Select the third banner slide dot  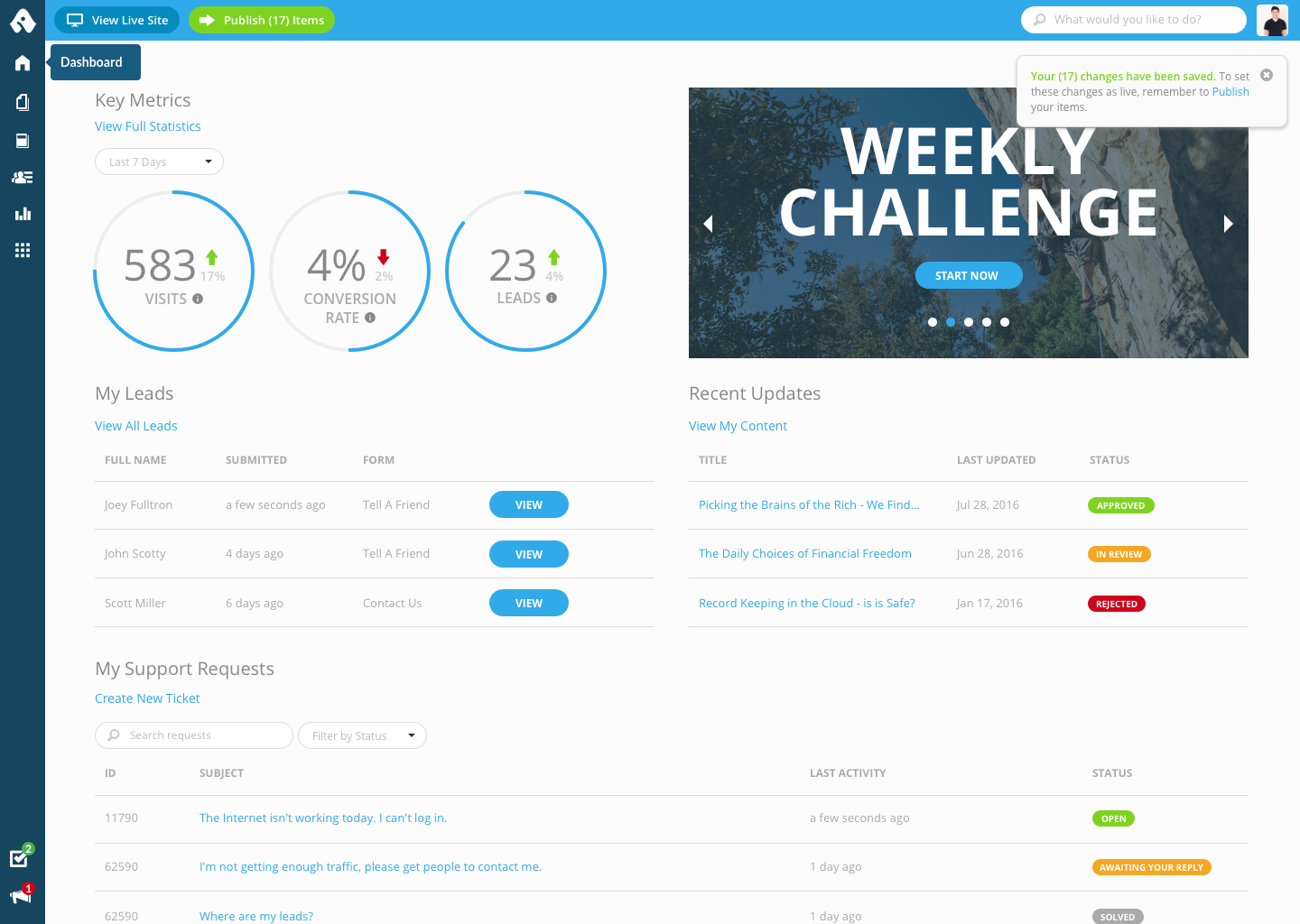click(969, 322)
